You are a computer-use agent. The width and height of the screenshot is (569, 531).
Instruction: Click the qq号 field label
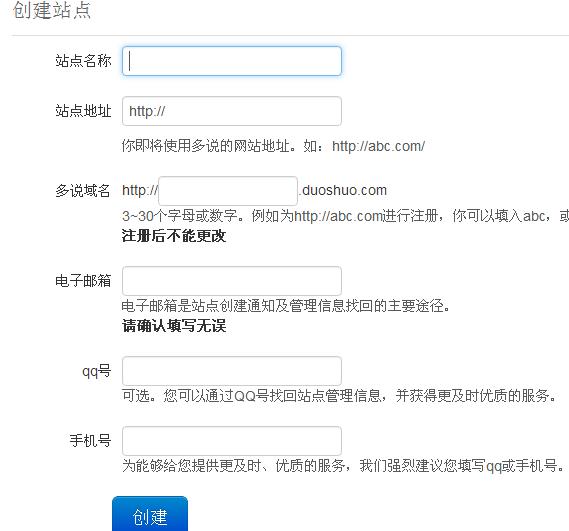tap(97, 371)
